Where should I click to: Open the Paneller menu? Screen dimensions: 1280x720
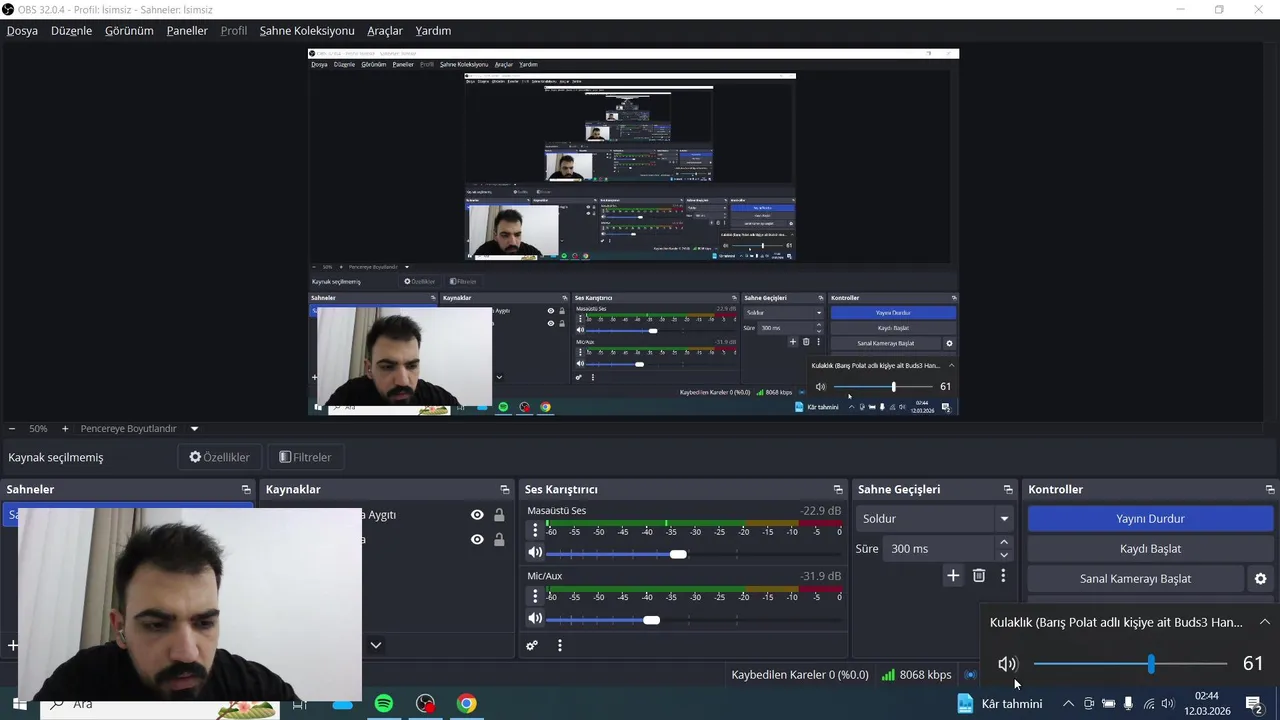tap(187, 31)
